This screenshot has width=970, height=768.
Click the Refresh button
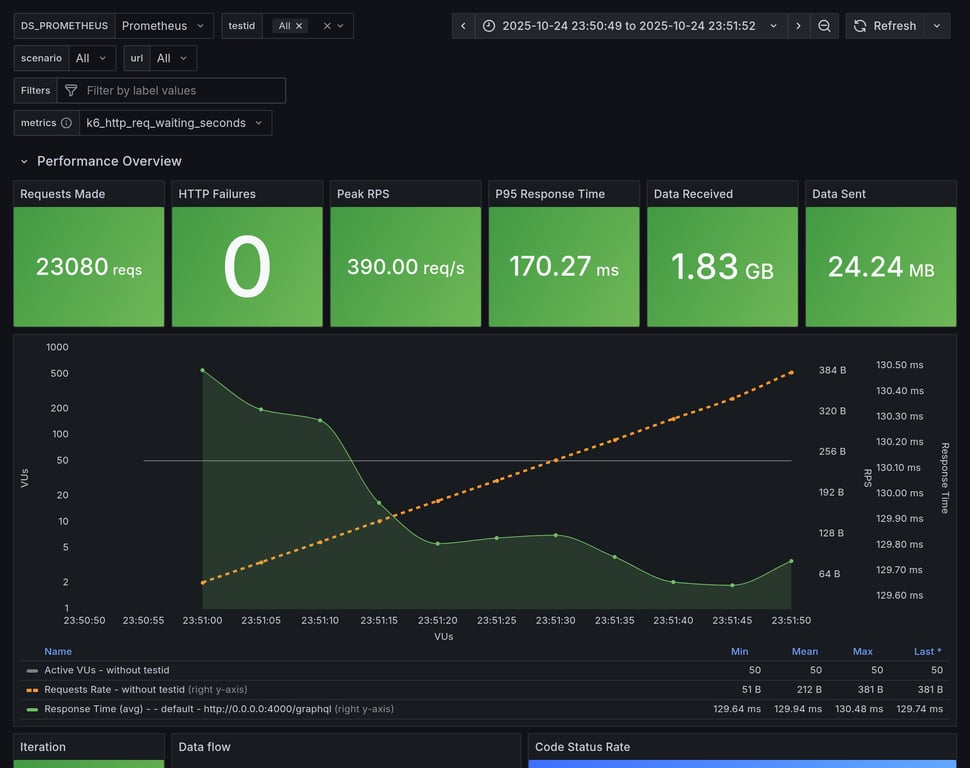coord(884,26)
